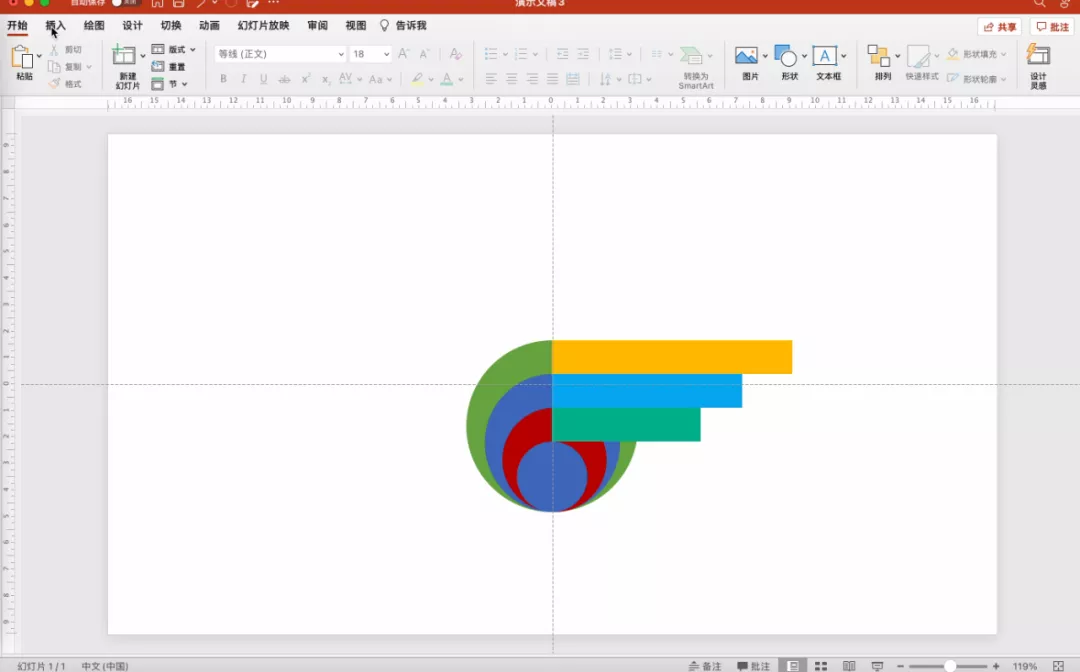Screen dimensions: 1080x672
Task: Insert a Text Box (文本框)
Action: click(824, 56)
